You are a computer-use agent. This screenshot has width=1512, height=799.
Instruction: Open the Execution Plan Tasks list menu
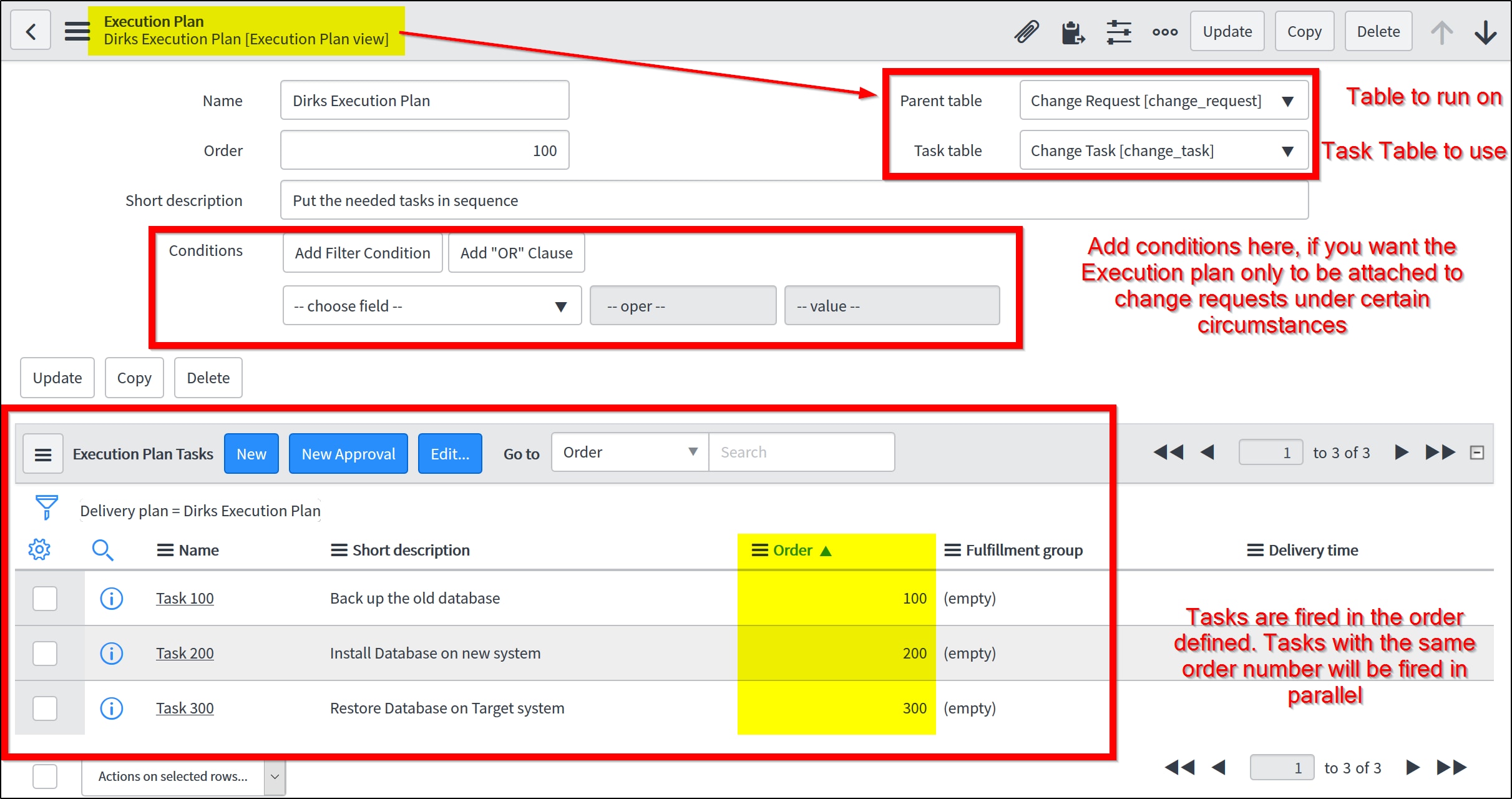coord(43,454)
